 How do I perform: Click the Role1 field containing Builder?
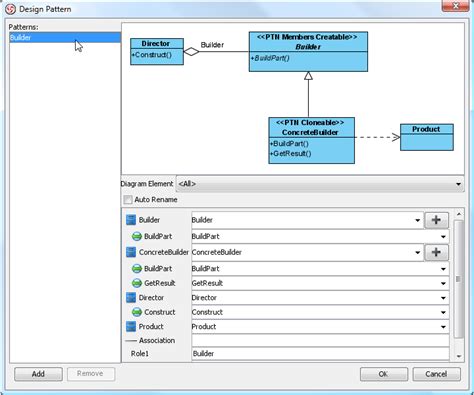tap(320, 354)
